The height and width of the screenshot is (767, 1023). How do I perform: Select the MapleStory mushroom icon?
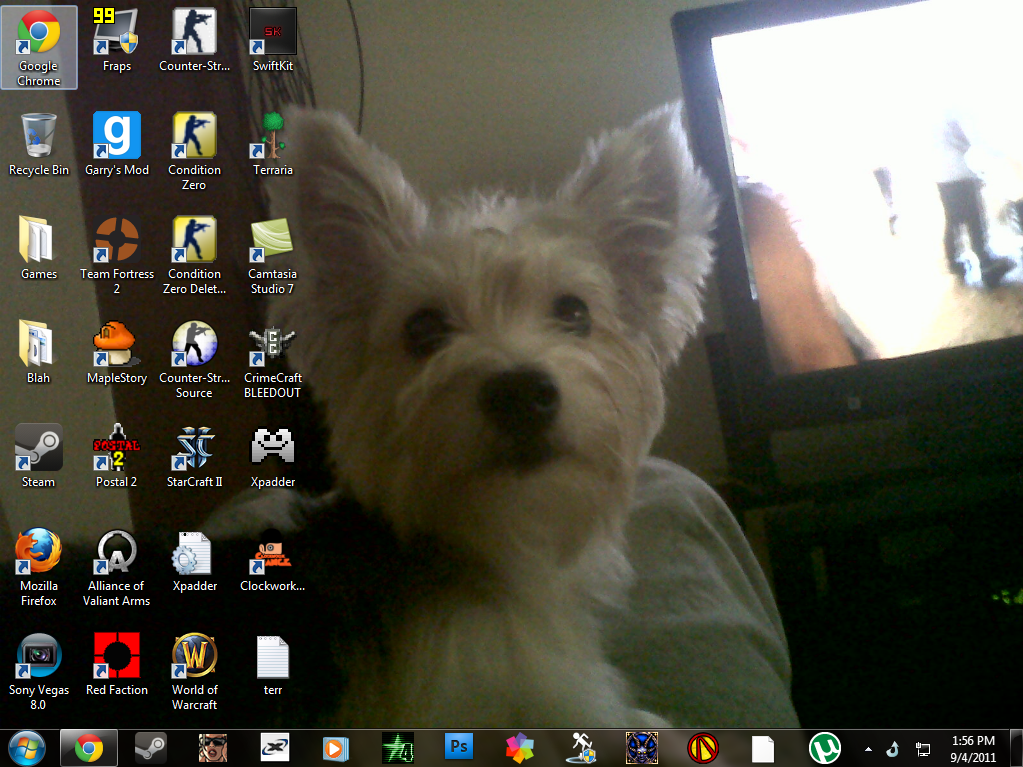point(117,345)
